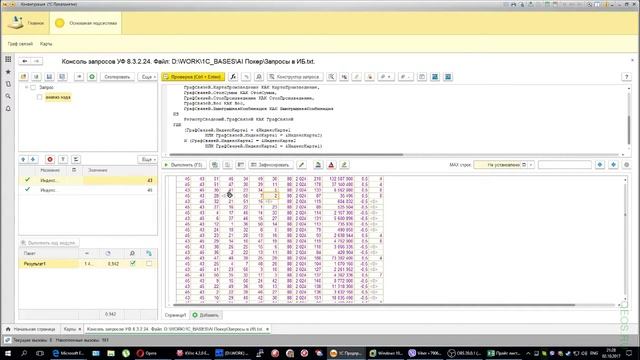This screenshot has width=640, height=360.
Task: Click the red A font color icon
Action: click(x=331, y=165)
